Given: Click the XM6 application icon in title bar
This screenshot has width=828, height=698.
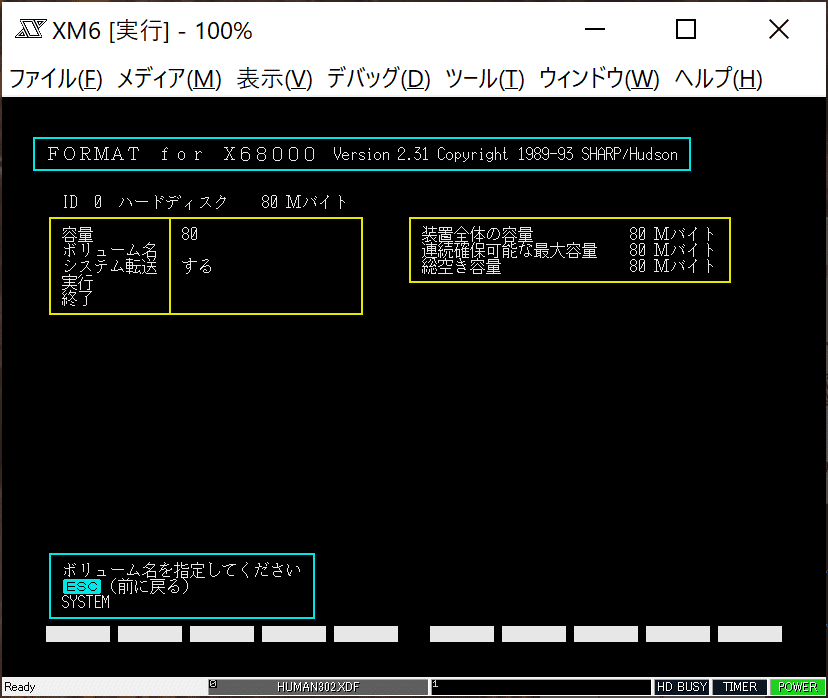Looking at the screenshot, I should coord(31,29).
